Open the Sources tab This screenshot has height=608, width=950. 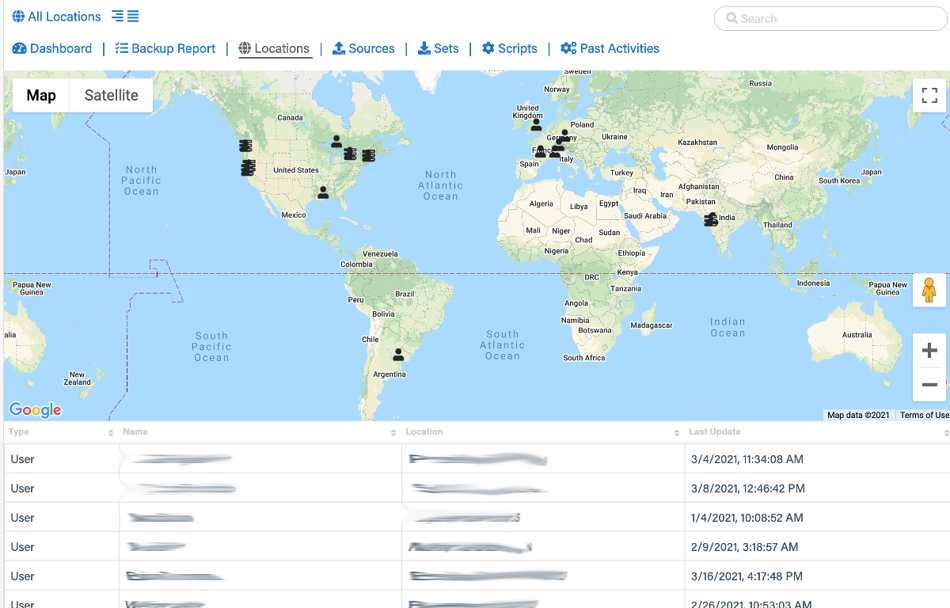(x=364, y=48)
